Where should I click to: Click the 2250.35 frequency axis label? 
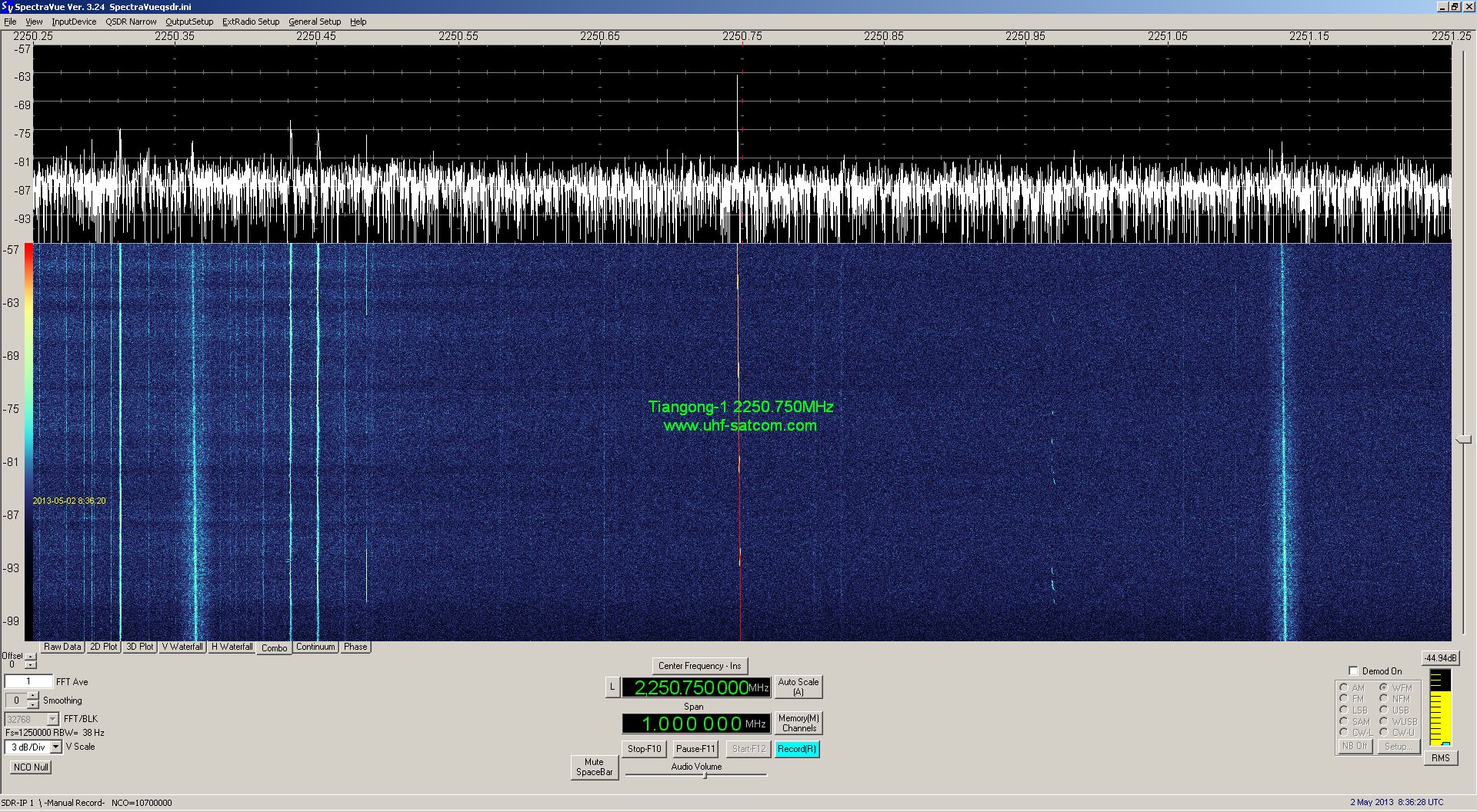[175, 36]
